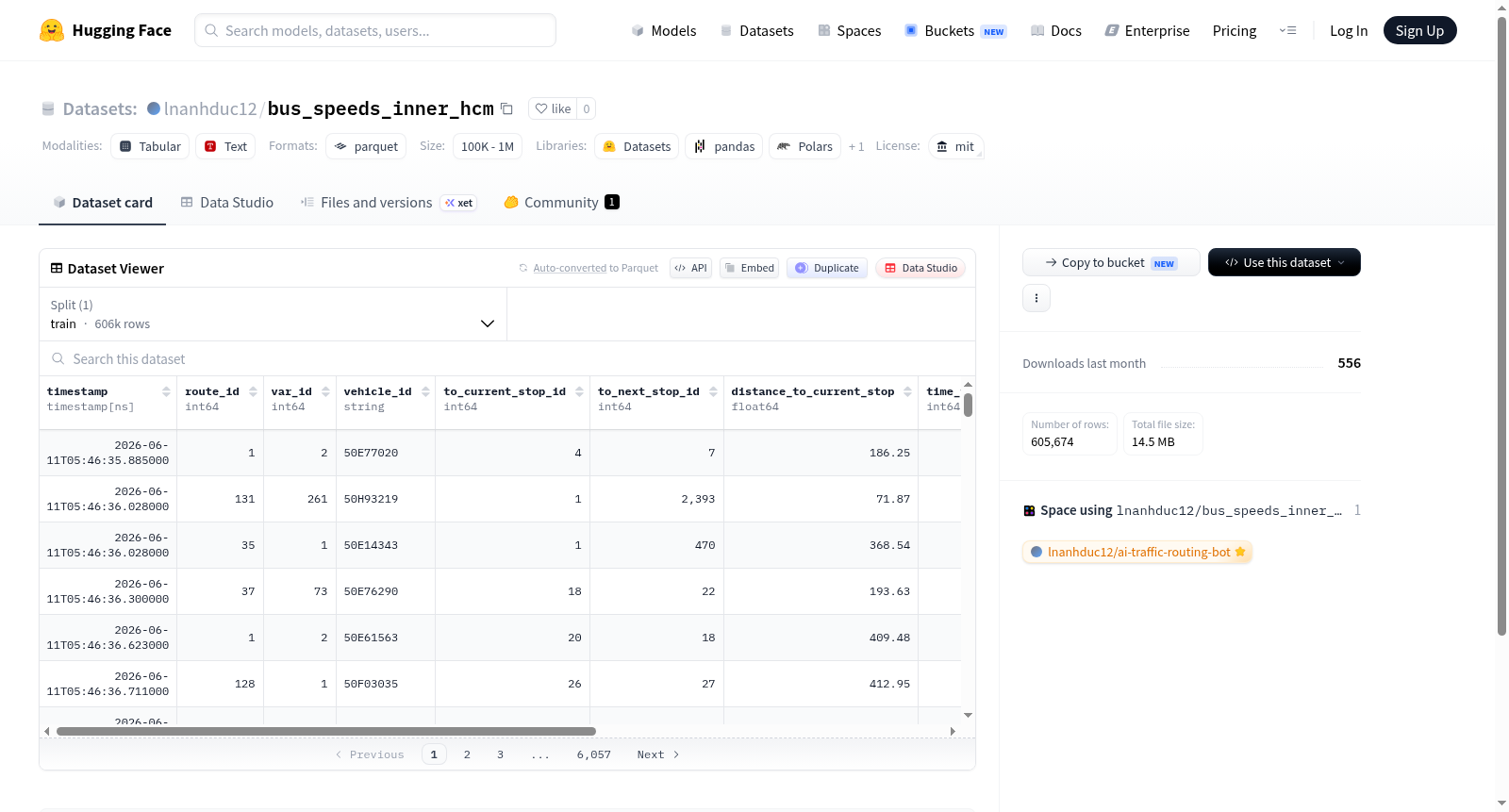Go to Spaces in the top navigation
1509x812 pixels.
point(850,30)
